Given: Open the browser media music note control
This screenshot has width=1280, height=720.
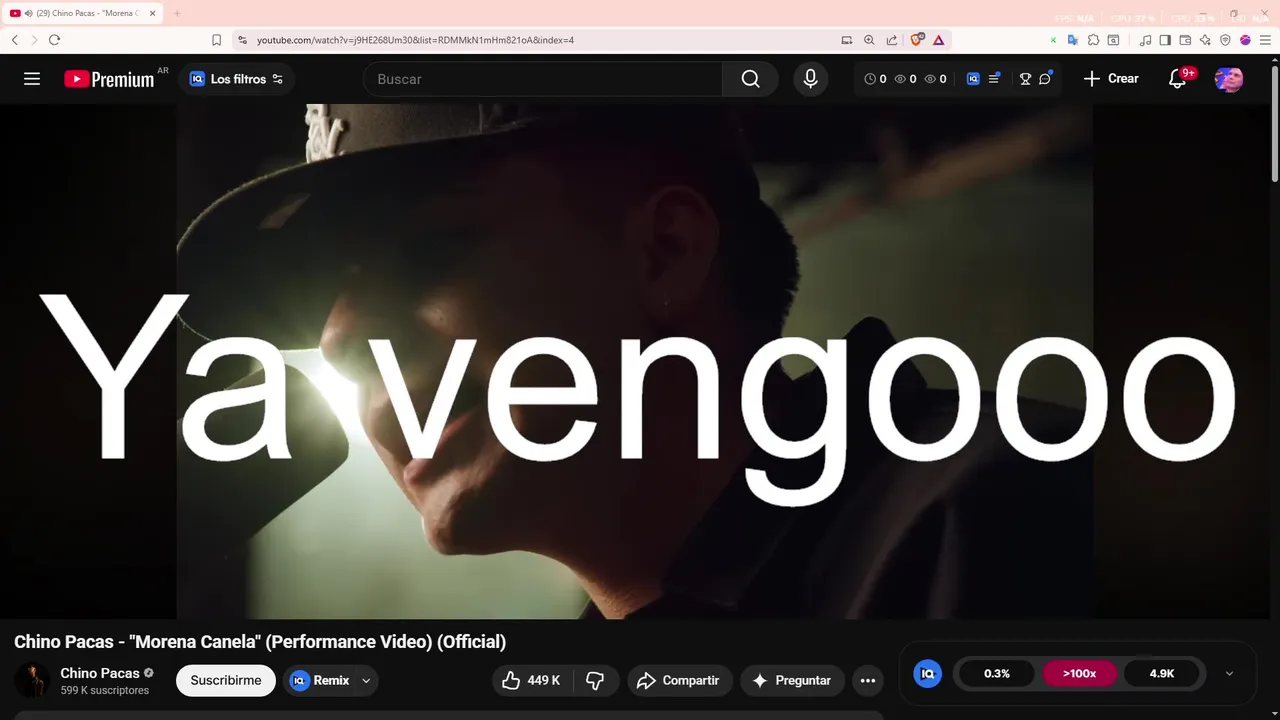Looking at the screenshot, I should point(1146,40).
